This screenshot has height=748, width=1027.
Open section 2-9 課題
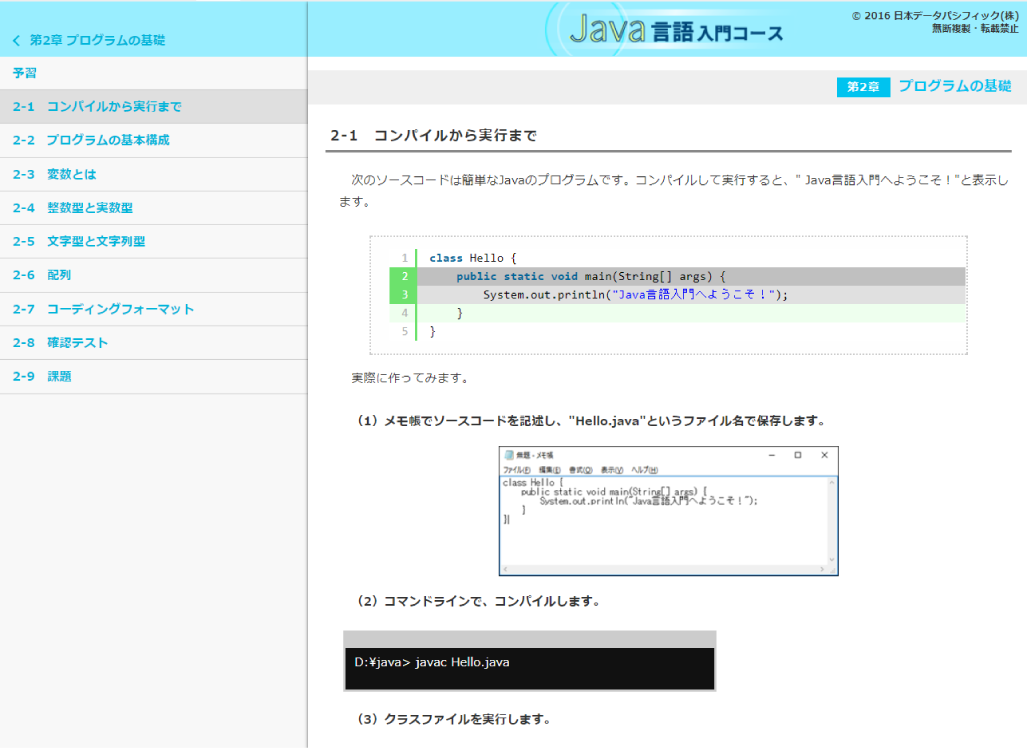153,377
